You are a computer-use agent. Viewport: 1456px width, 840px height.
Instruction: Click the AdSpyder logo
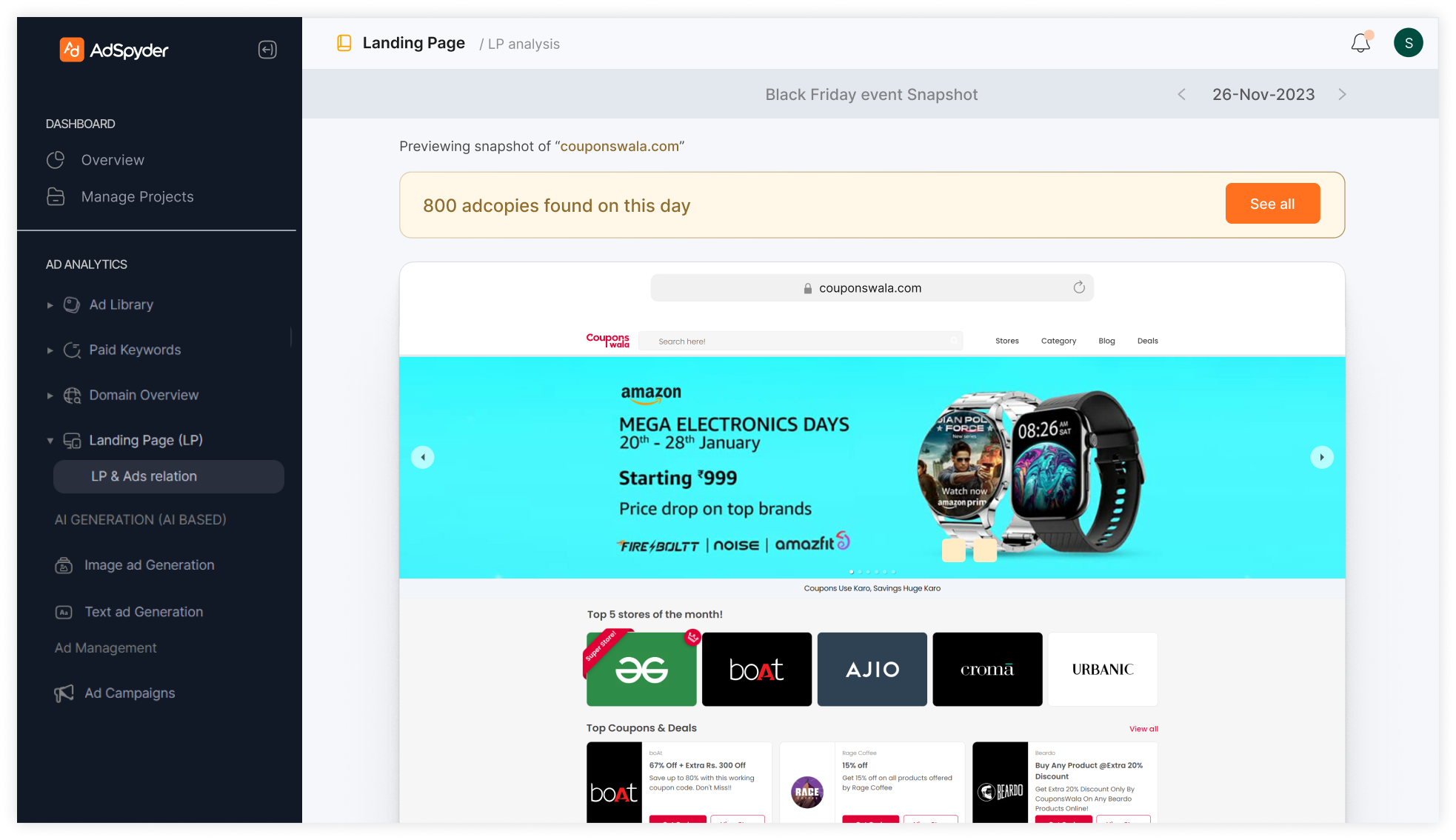[114, 50]
